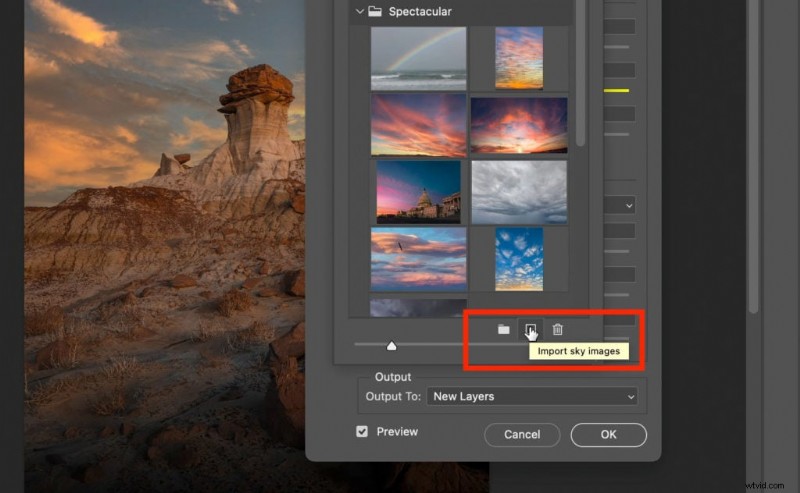The image size is (800, 493).
Task: Choose the rainbow over ocean sky thumbnail
Action: 418,59
